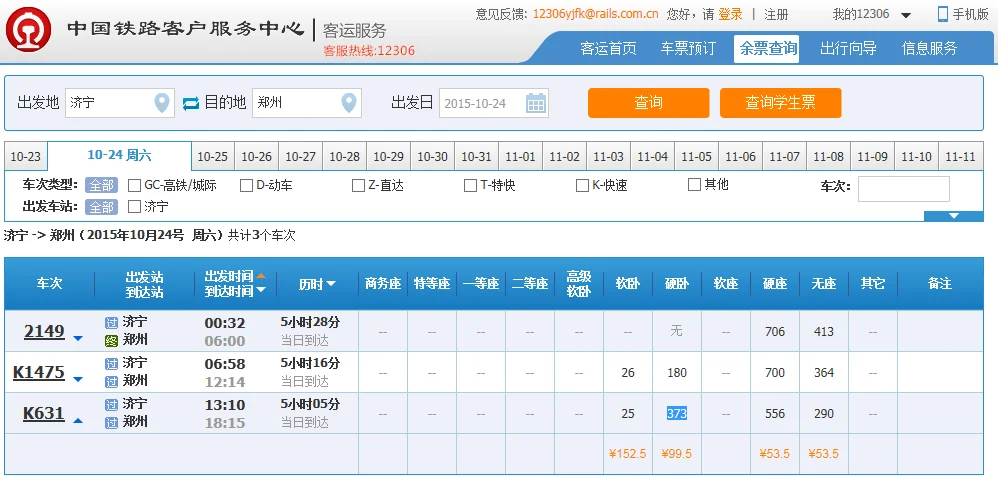This screenshot has width=998, height=480.
Task: Click the 终 icon beside 郑州 in row 2149
Action: pyautogui.click(x=111, y=341)
